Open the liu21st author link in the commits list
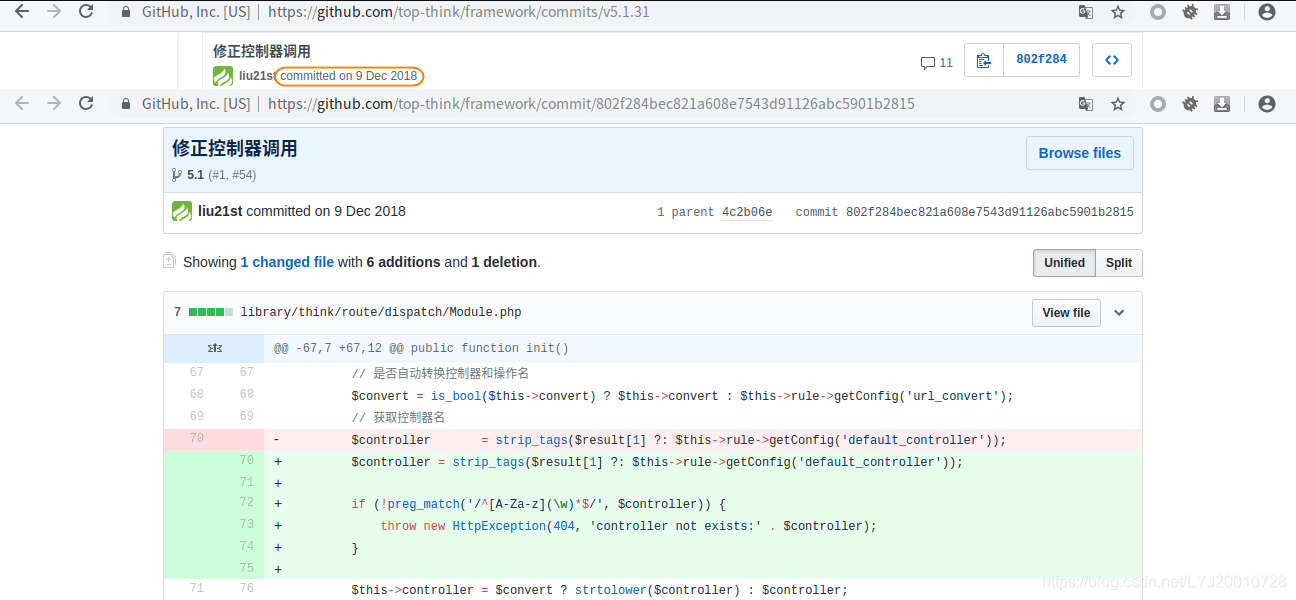Viewport: 1296px width, 600px height. [256, 76]
